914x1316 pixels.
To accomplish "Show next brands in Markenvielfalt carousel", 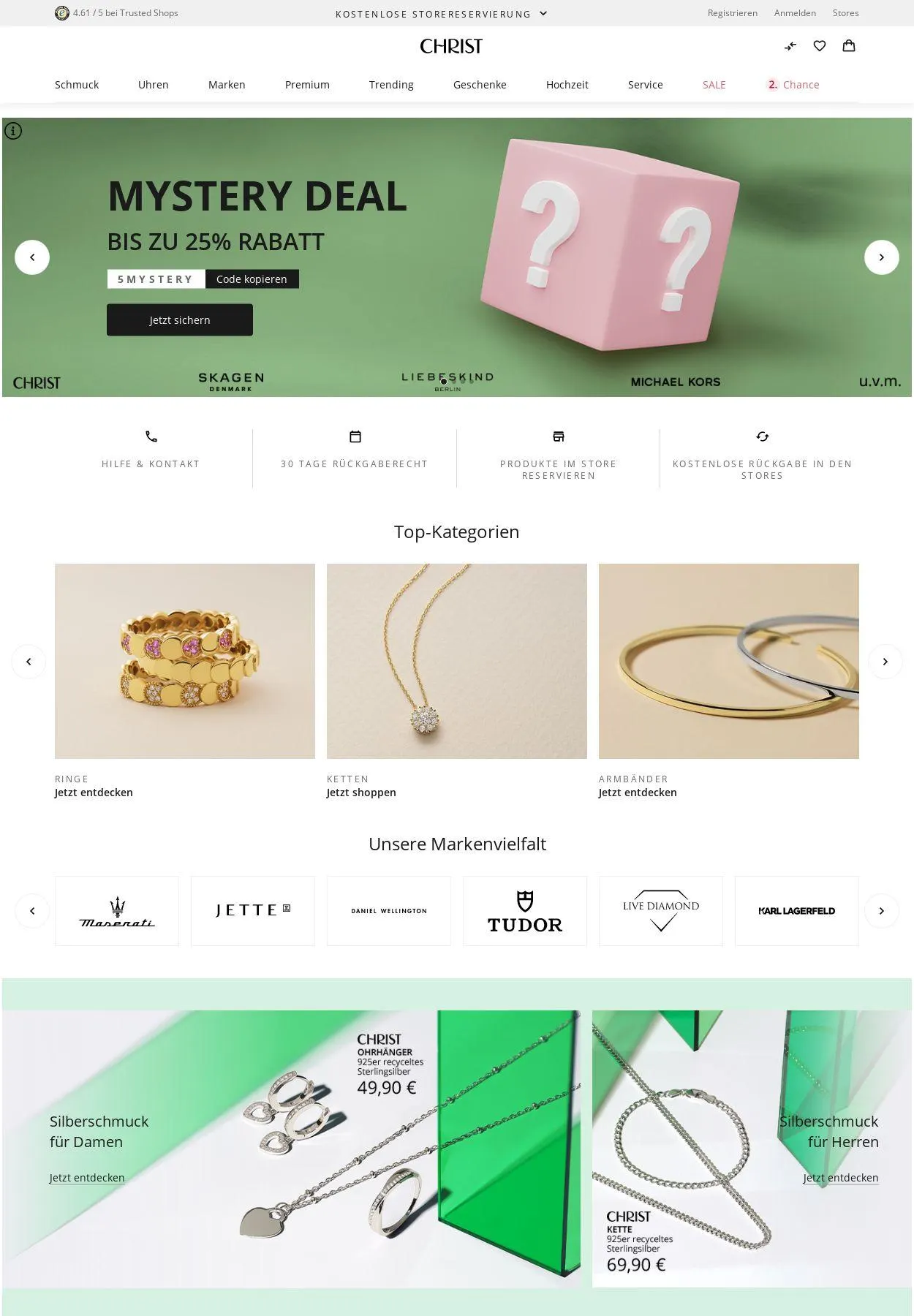I will coord(882,911).
